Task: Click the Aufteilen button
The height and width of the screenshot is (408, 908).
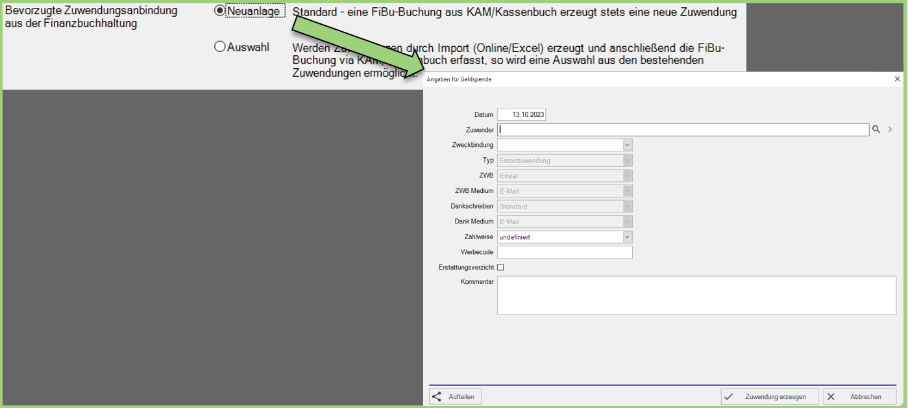Action: [x=455, y=397]
